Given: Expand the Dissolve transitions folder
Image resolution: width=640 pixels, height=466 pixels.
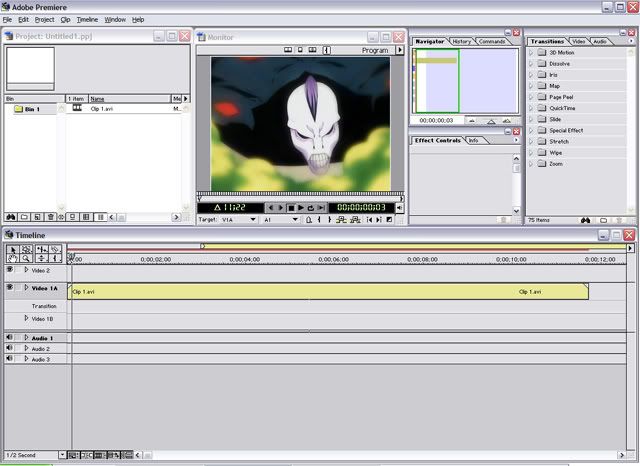Looking at the screenshot, I should coord(531,64).
